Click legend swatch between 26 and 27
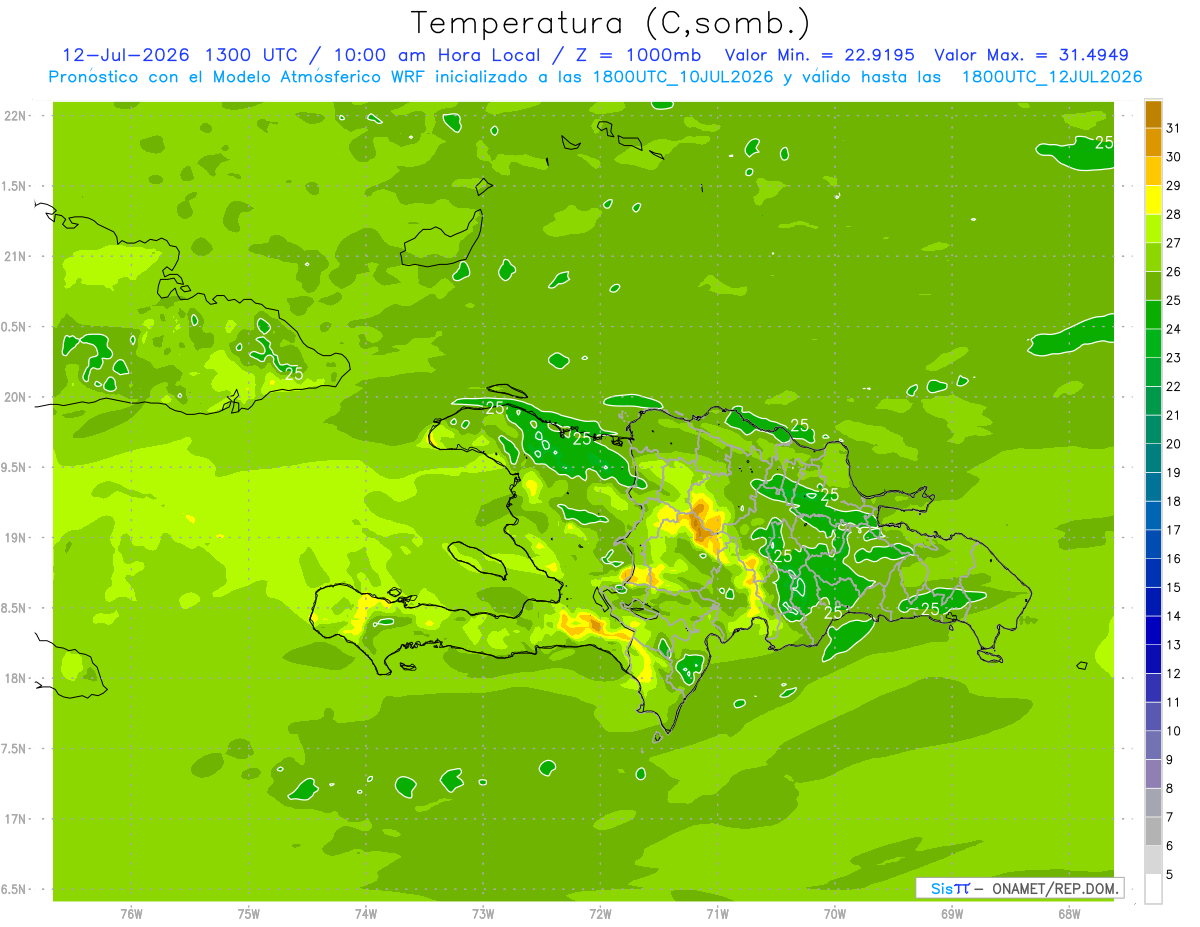This screenshot has width=1200, height=927. [x=1153, y=257]
